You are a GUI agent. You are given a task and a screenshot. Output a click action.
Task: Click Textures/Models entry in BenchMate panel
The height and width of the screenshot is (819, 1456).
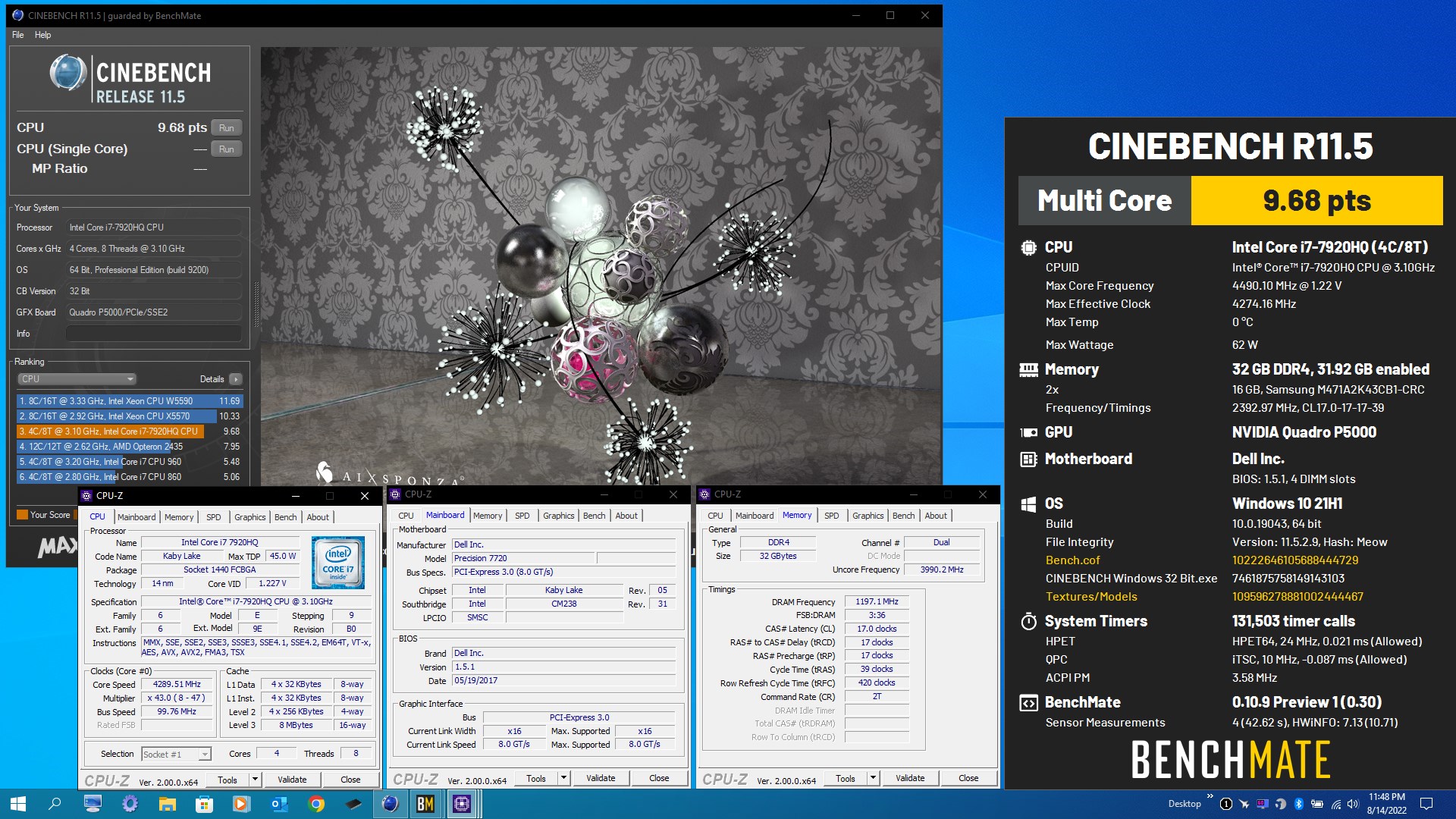click(x=1091, y=597)
